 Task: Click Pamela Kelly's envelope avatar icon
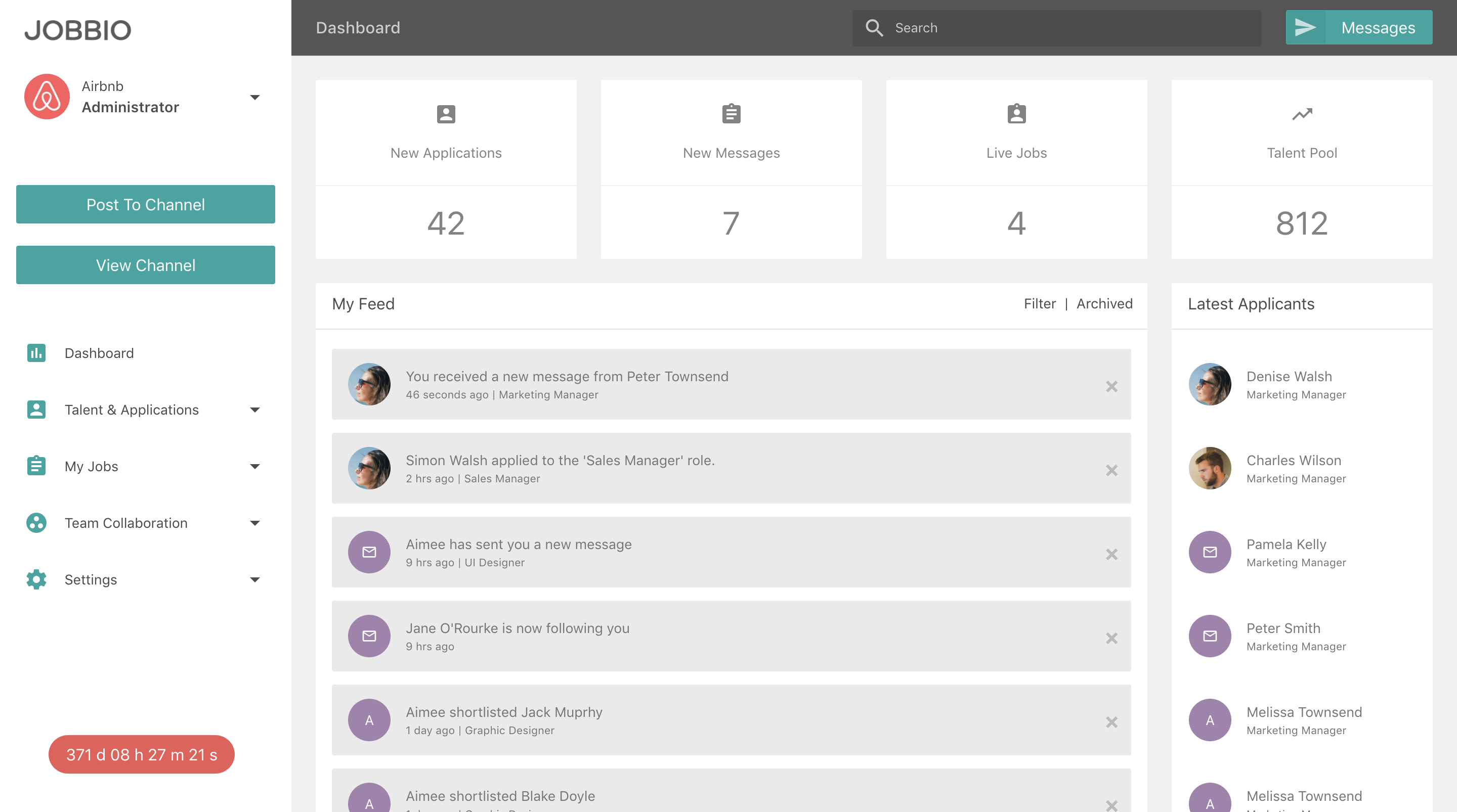coord(1210,552)
